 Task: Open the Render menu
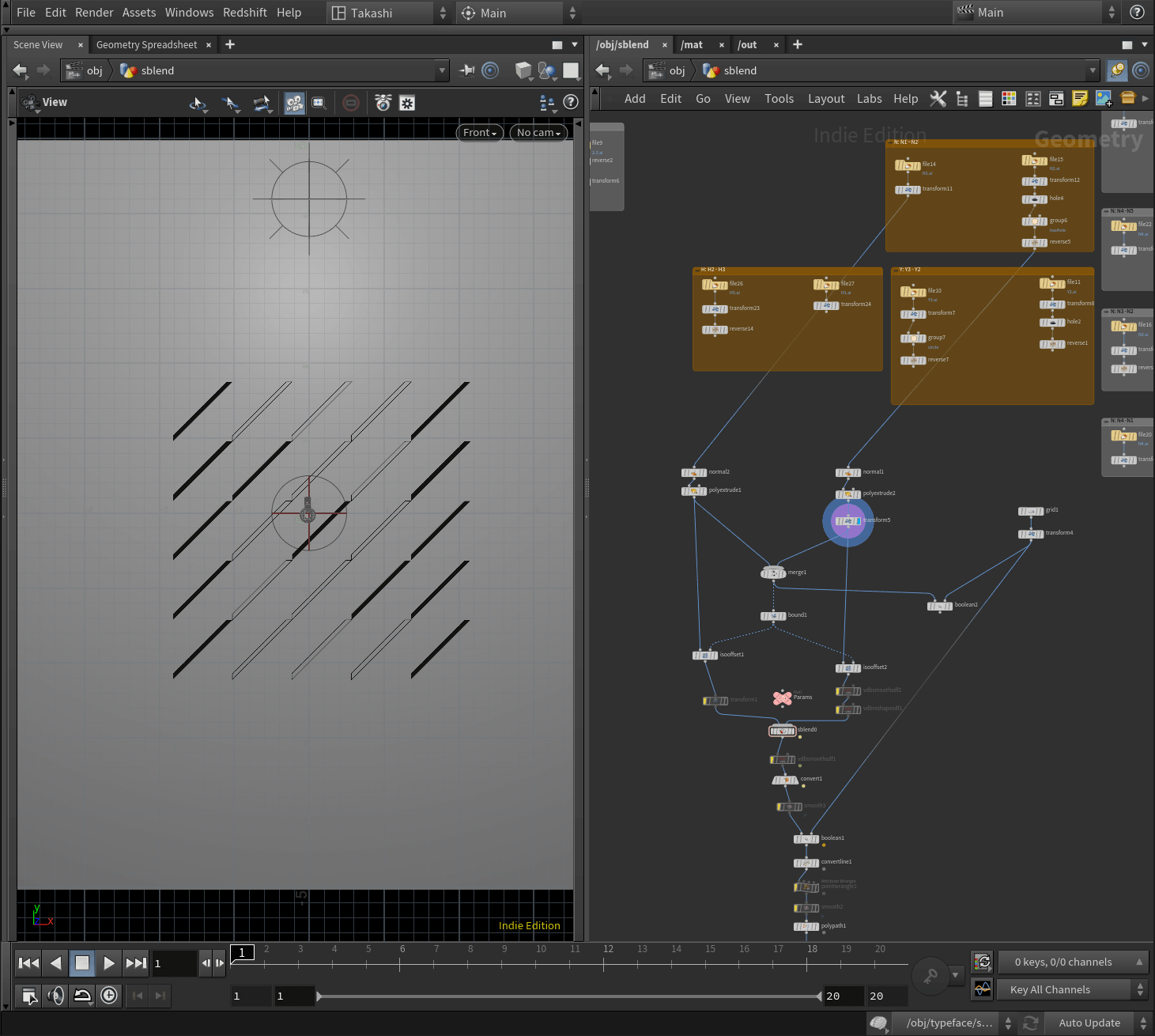[x=94, y=13]
